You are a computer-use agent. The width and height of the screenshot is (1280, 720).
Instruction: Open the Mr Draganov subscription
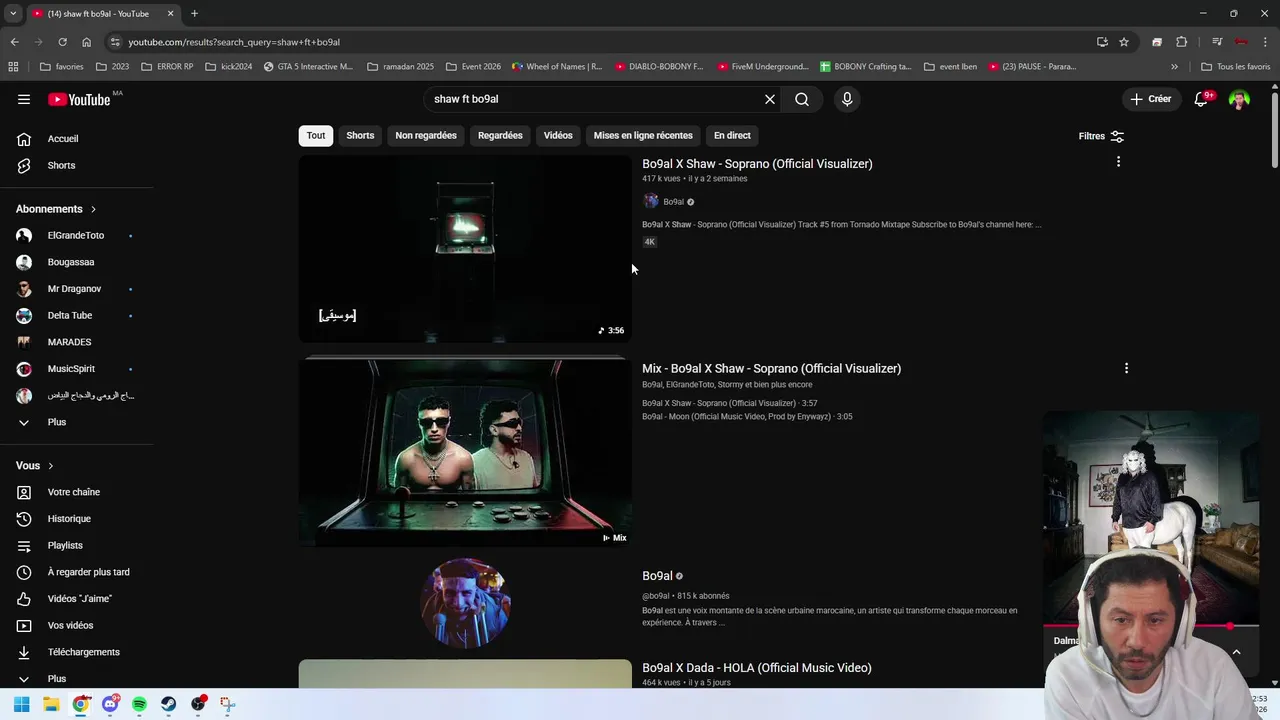pos(76,289)
